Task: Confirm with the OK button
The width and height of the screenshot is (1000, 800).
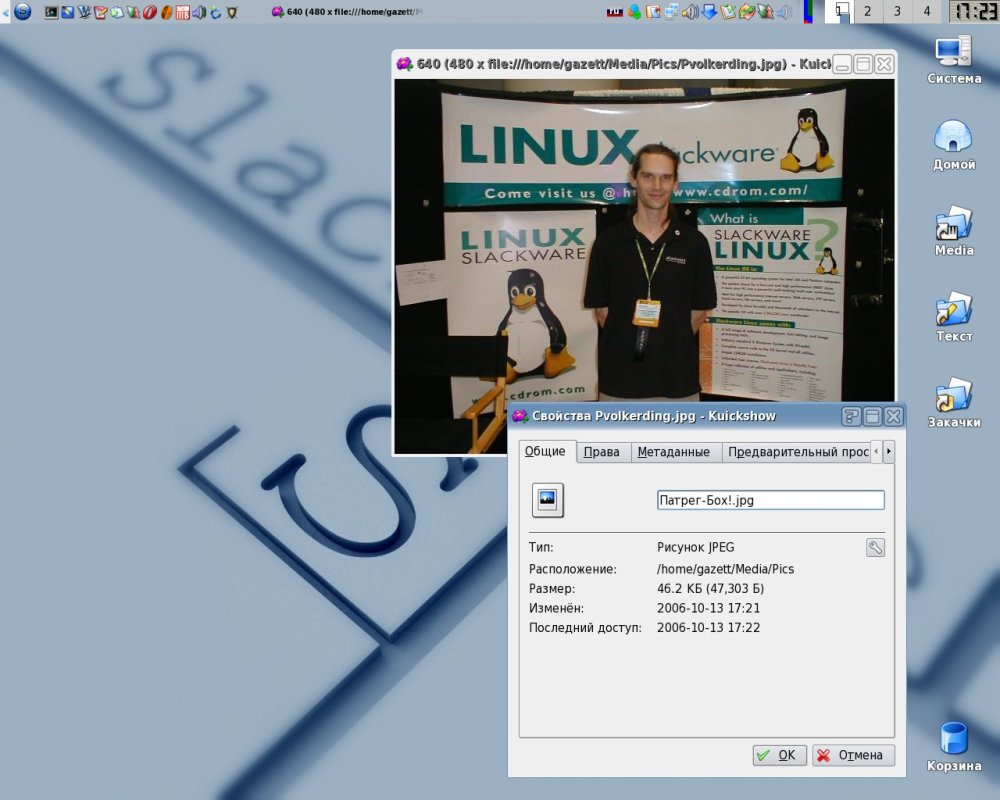Action: [779, 755]
